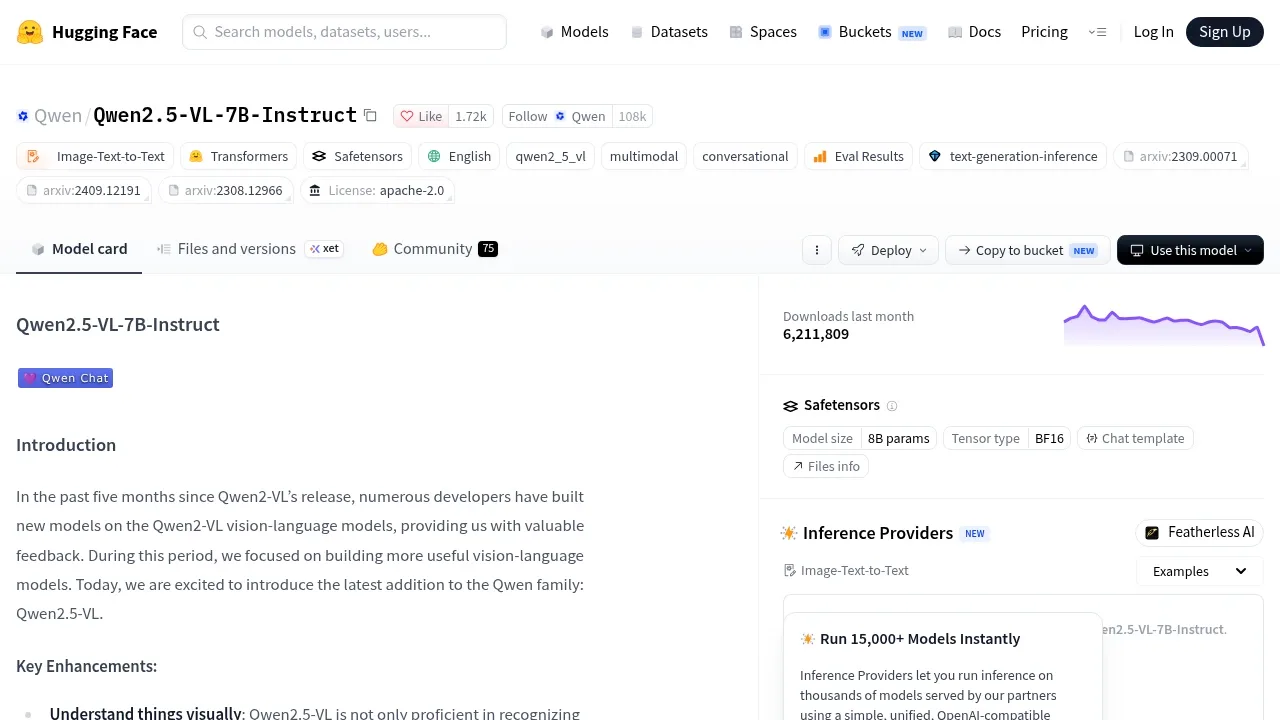Viewport: 1280px width, 720px height.
Task: Open the Eval Results tag
Action: (858, 156)
